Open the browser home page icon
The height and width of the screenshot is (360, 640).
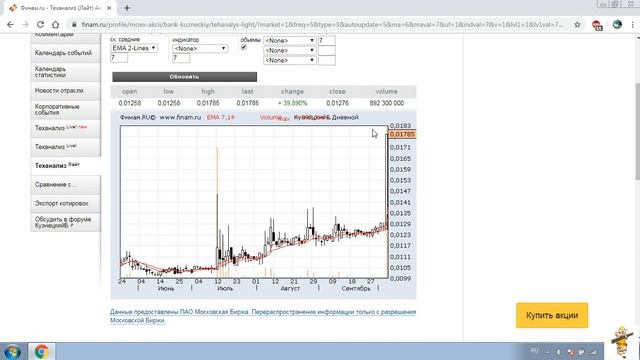[56, 24]
